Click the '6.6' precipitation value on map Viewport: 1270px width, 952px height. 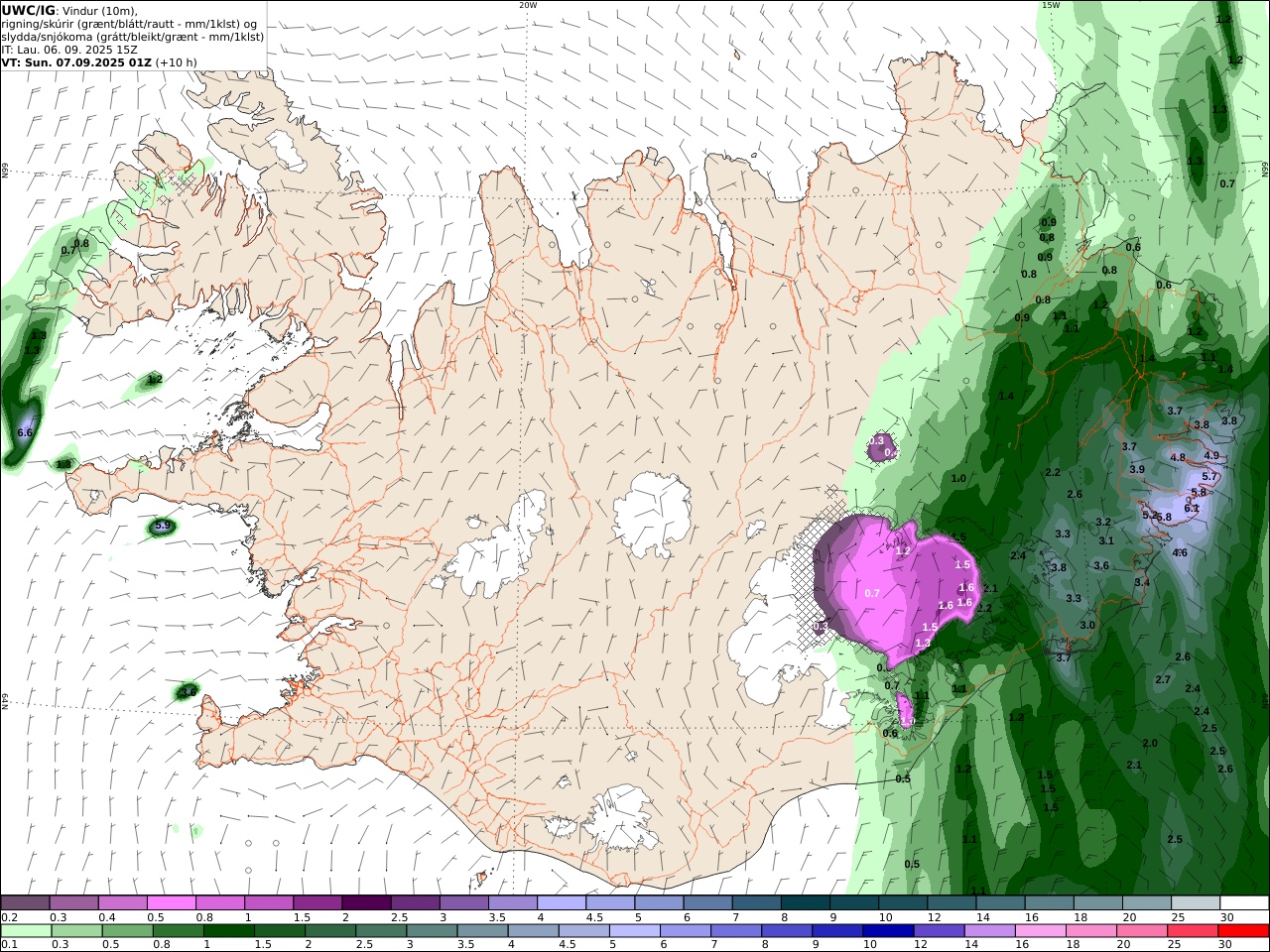[26, 433]
